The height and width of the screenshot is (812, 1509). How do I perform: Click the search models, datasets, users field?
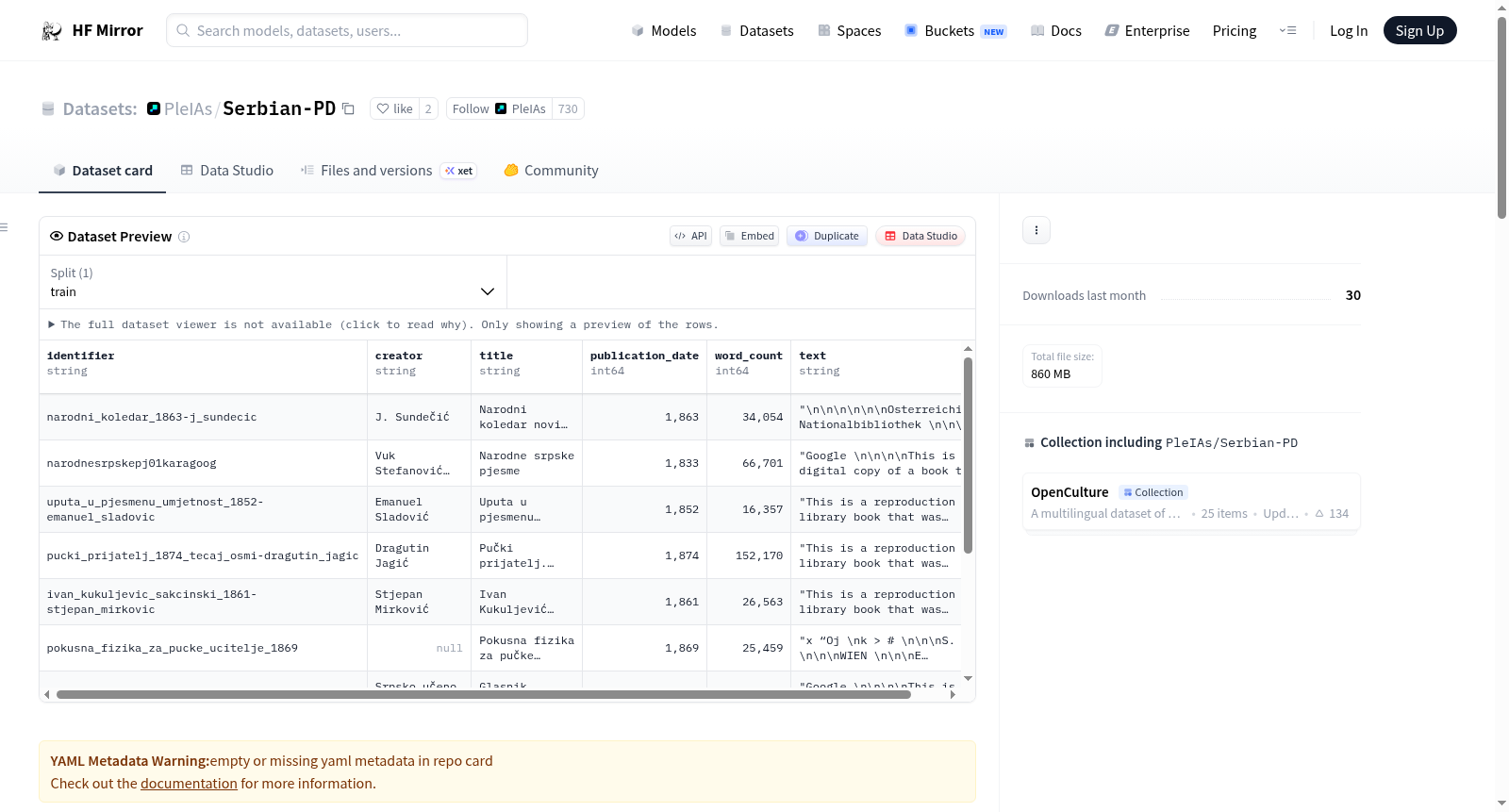[x=347, y=30]
